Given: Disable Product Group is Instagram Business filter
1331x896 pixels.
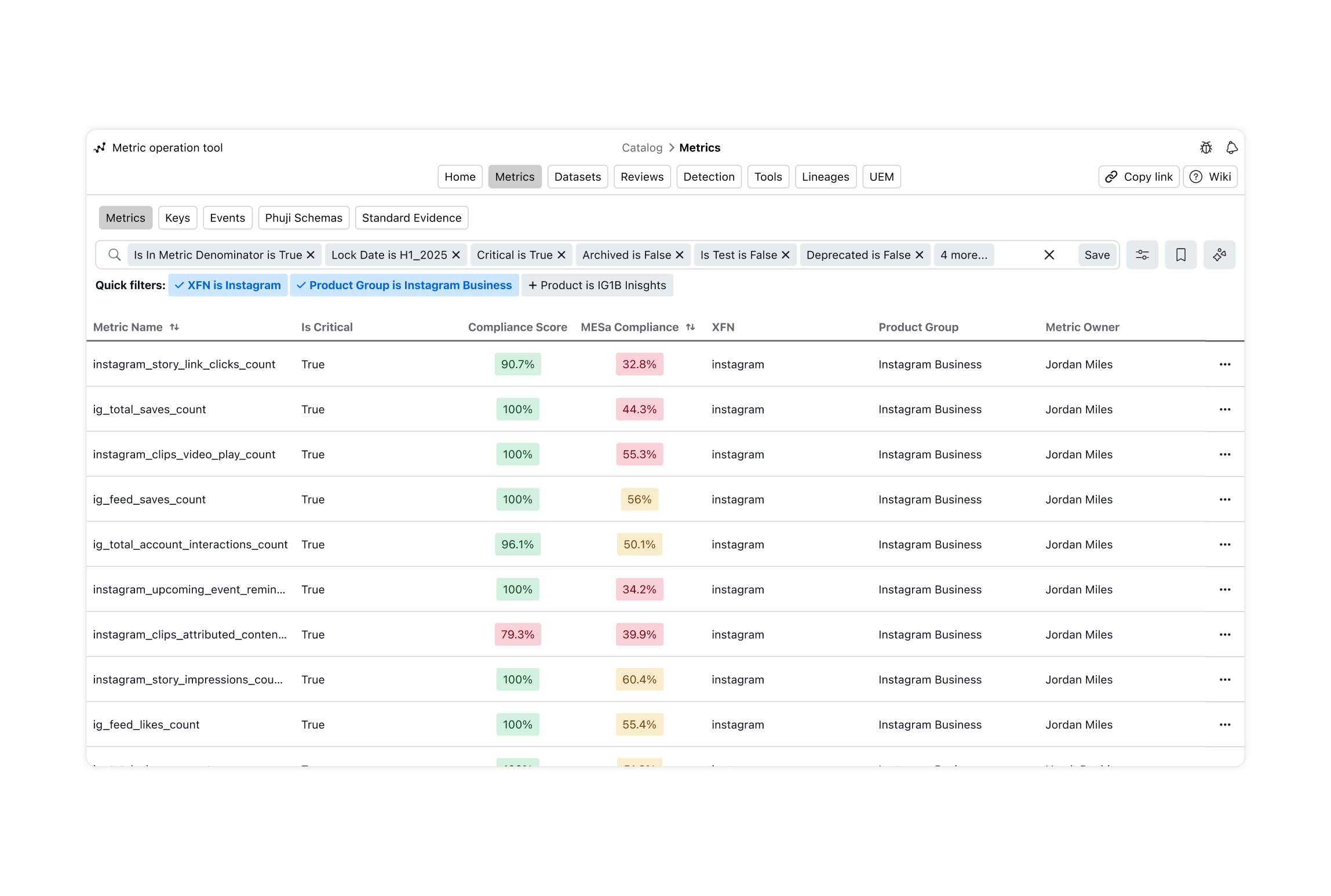Looking at the screenshot, I should click(x=404, y=285).
